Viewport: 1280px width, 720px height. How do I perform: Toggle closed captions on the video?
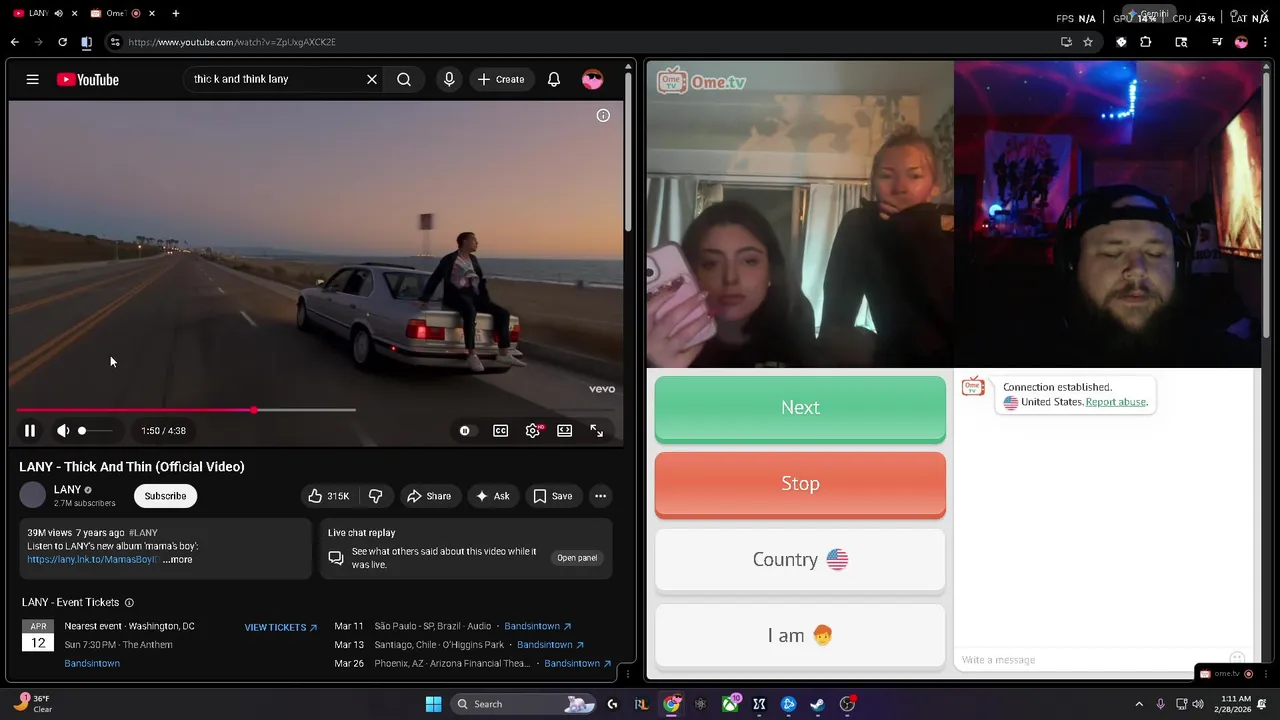(x=501, y=430)
